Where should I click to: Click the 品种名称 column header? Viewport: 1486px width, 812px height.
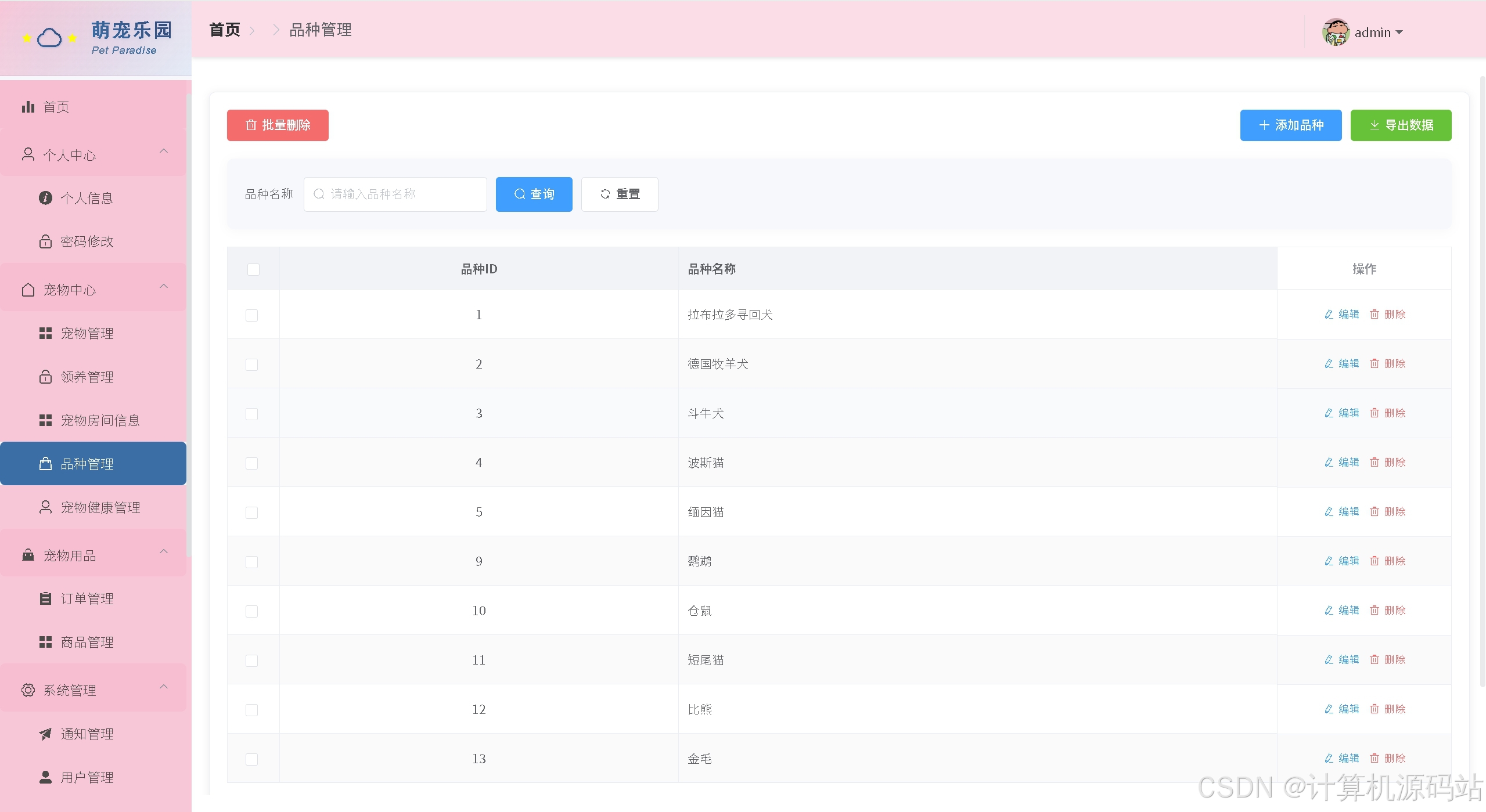point(978,269)
